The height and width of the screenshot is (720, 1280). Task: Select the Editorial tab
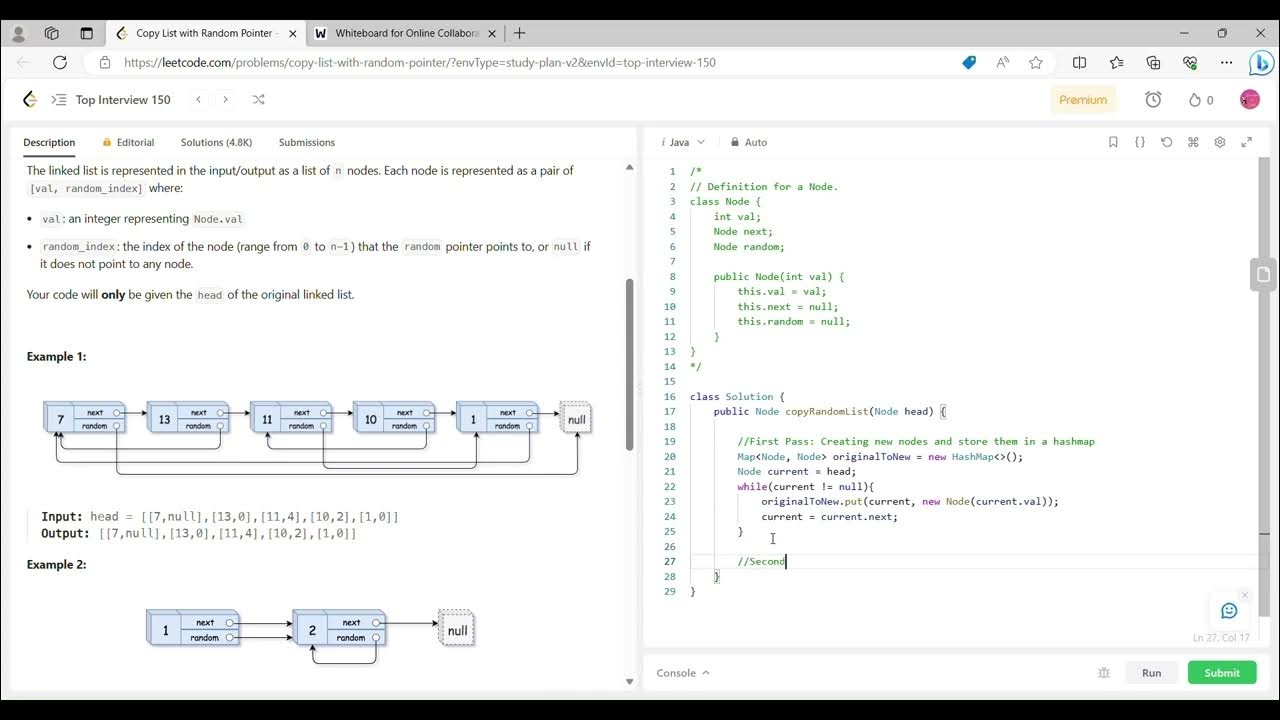tap(126, 142)
